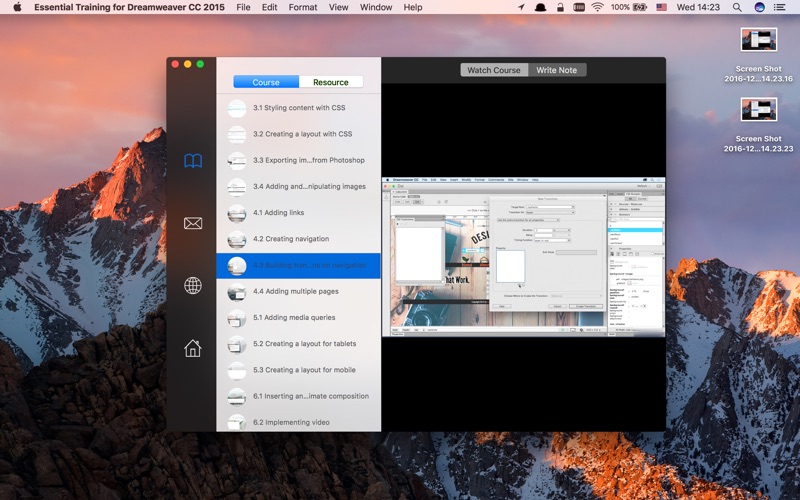The width and height of the screenshot is (800, 500).
Task: Open the Help menu
Action: [x=413, y=7]
